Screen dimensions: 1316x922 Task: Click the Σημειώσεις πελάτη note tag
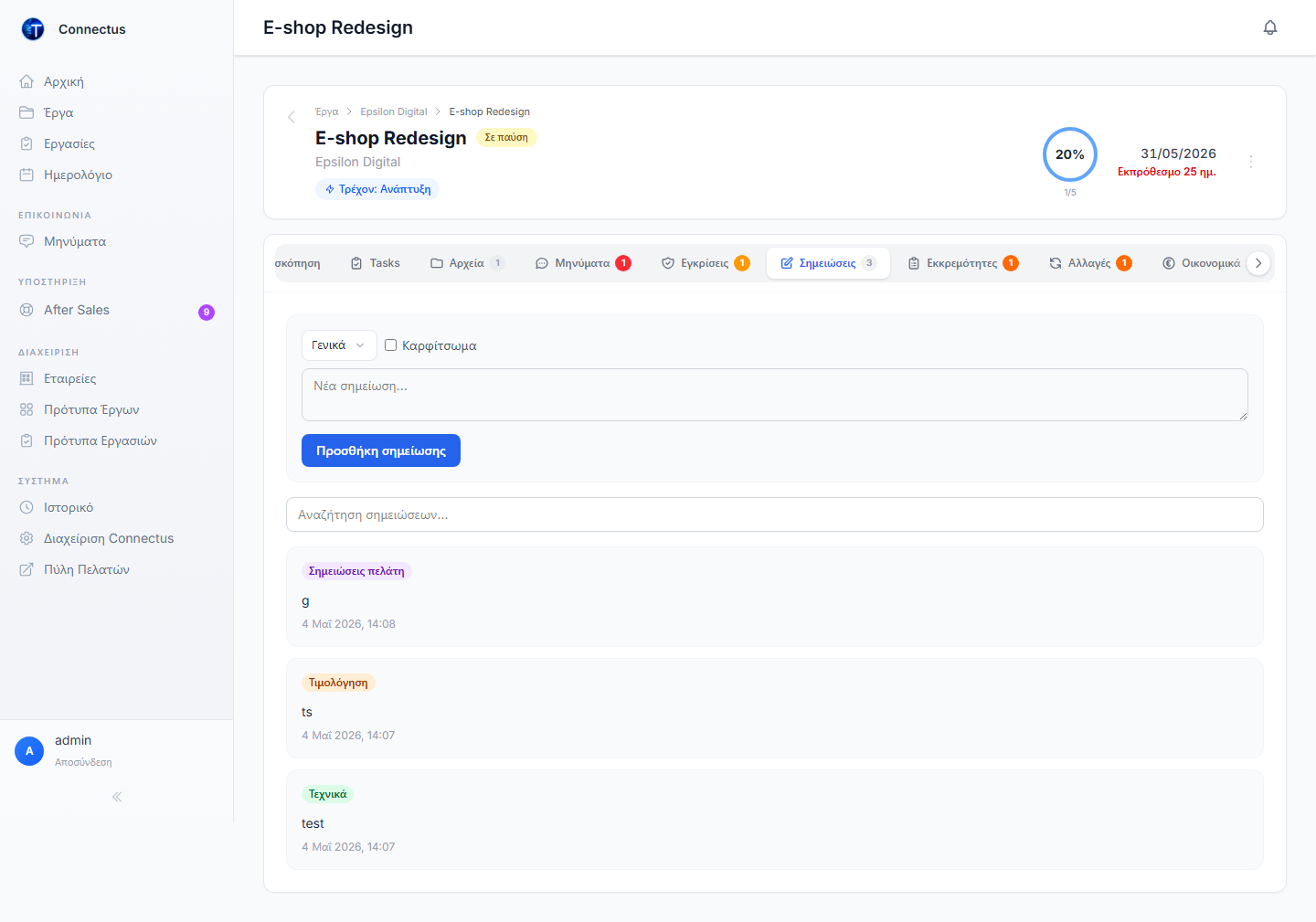[356, 571]
